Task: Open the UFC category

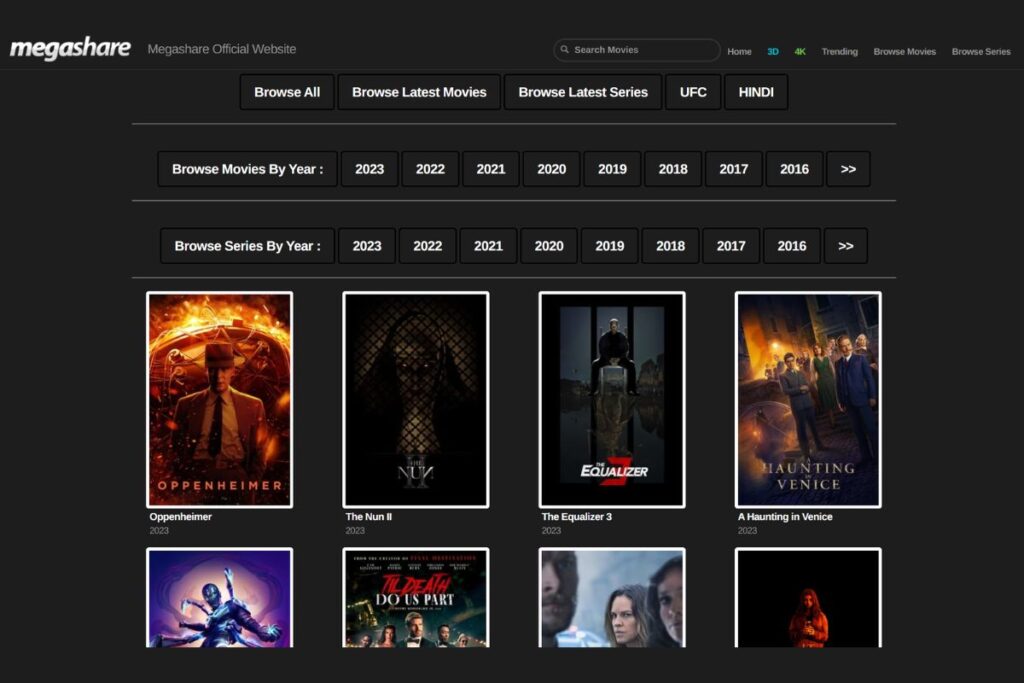Action: point(693,92)
